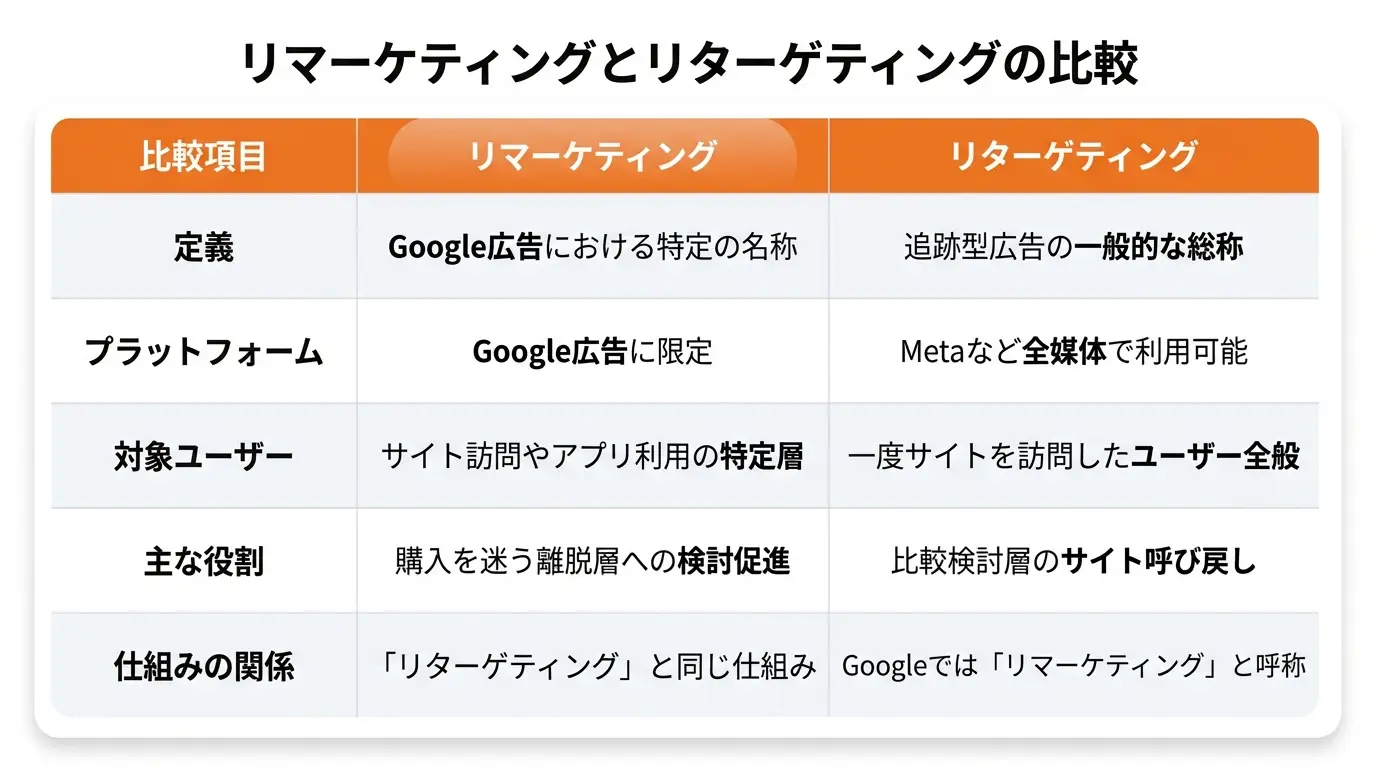The width and height of the screenshot is (1376, 768).
Task: Click cell サイト訪問やアプリ利用の特定層
Action: pyautogui.click(x=592, y=456)
